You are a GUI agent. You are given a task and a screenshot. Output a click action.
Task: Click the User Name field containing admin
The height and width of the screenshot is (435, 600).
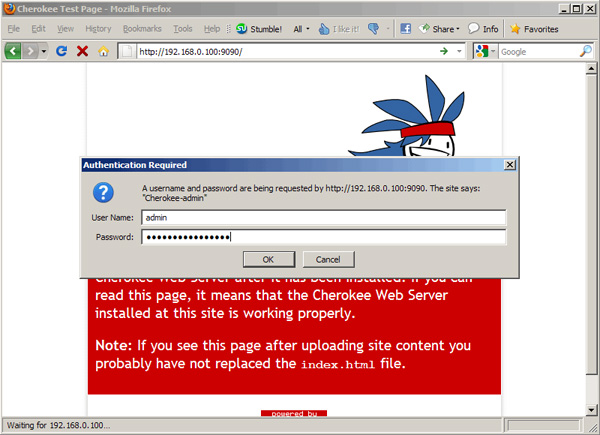[x=323, y=218]
